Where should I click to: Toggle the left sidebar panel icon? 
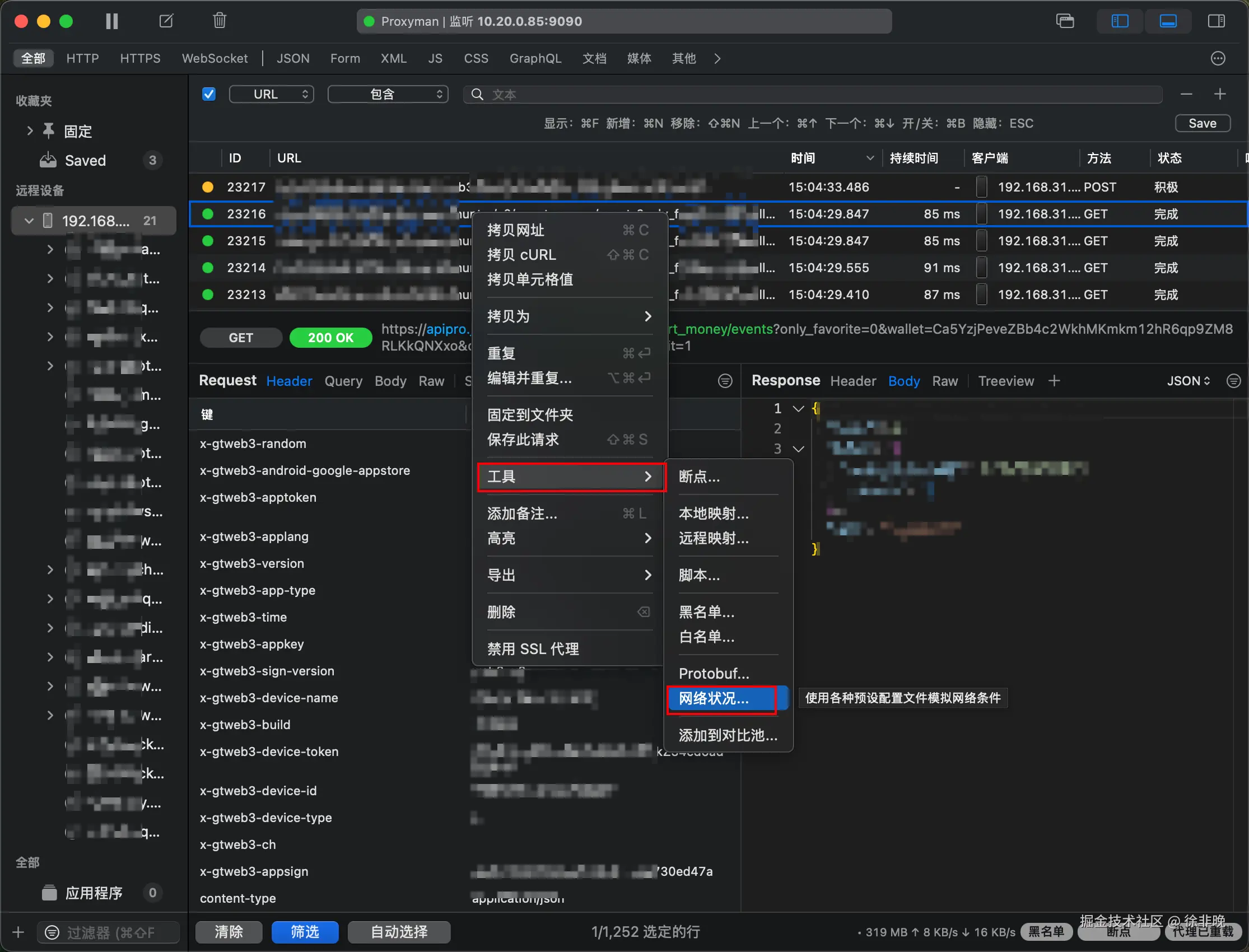[x=1120, y=21]
